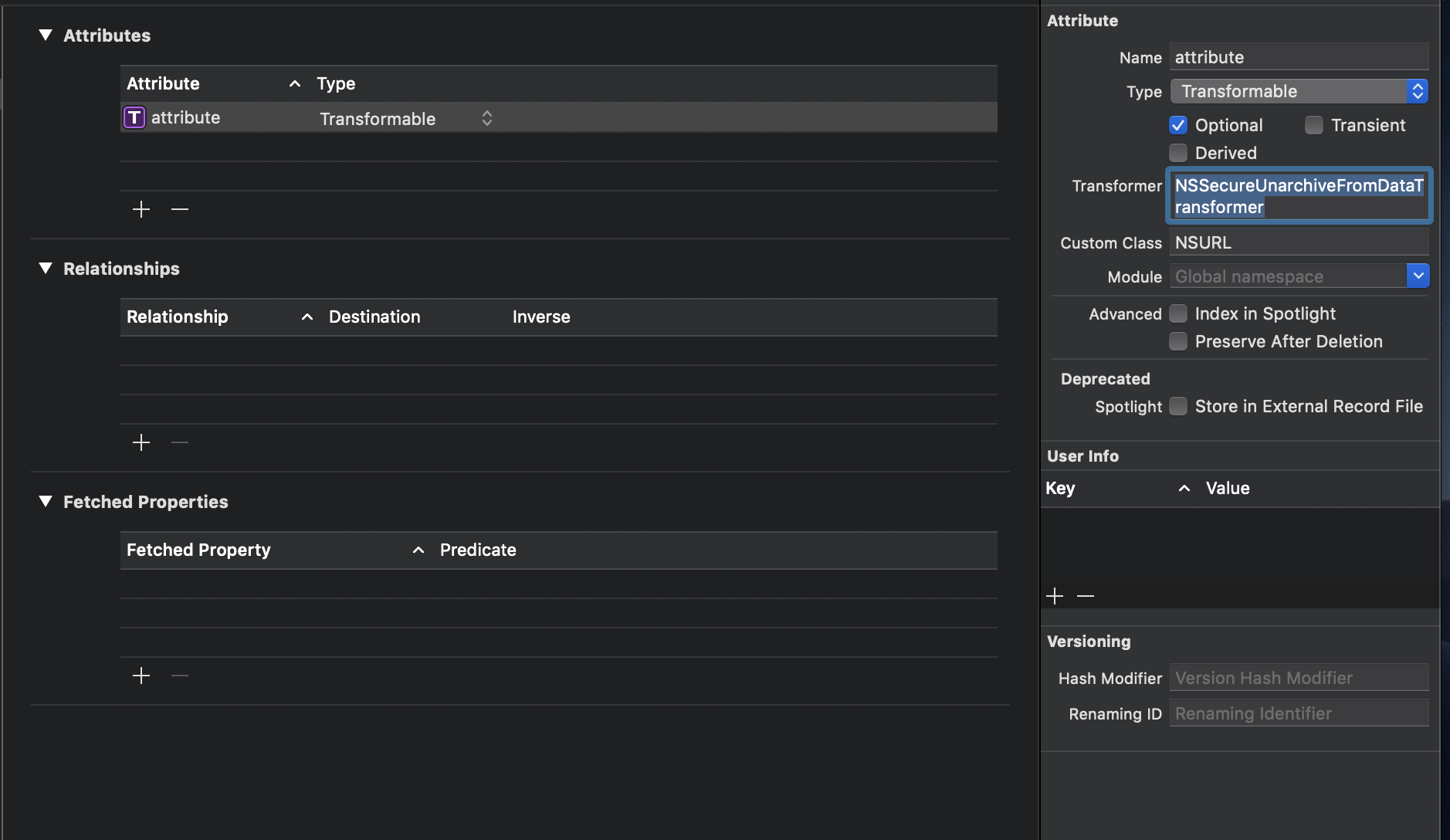
Task: Select the attribute's purple T type icon
Action: tap(134, 117)
